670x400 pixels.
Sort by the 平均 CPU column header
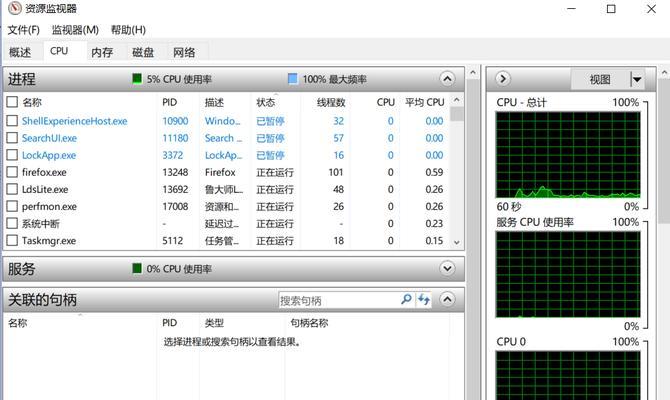coord(425,102)
